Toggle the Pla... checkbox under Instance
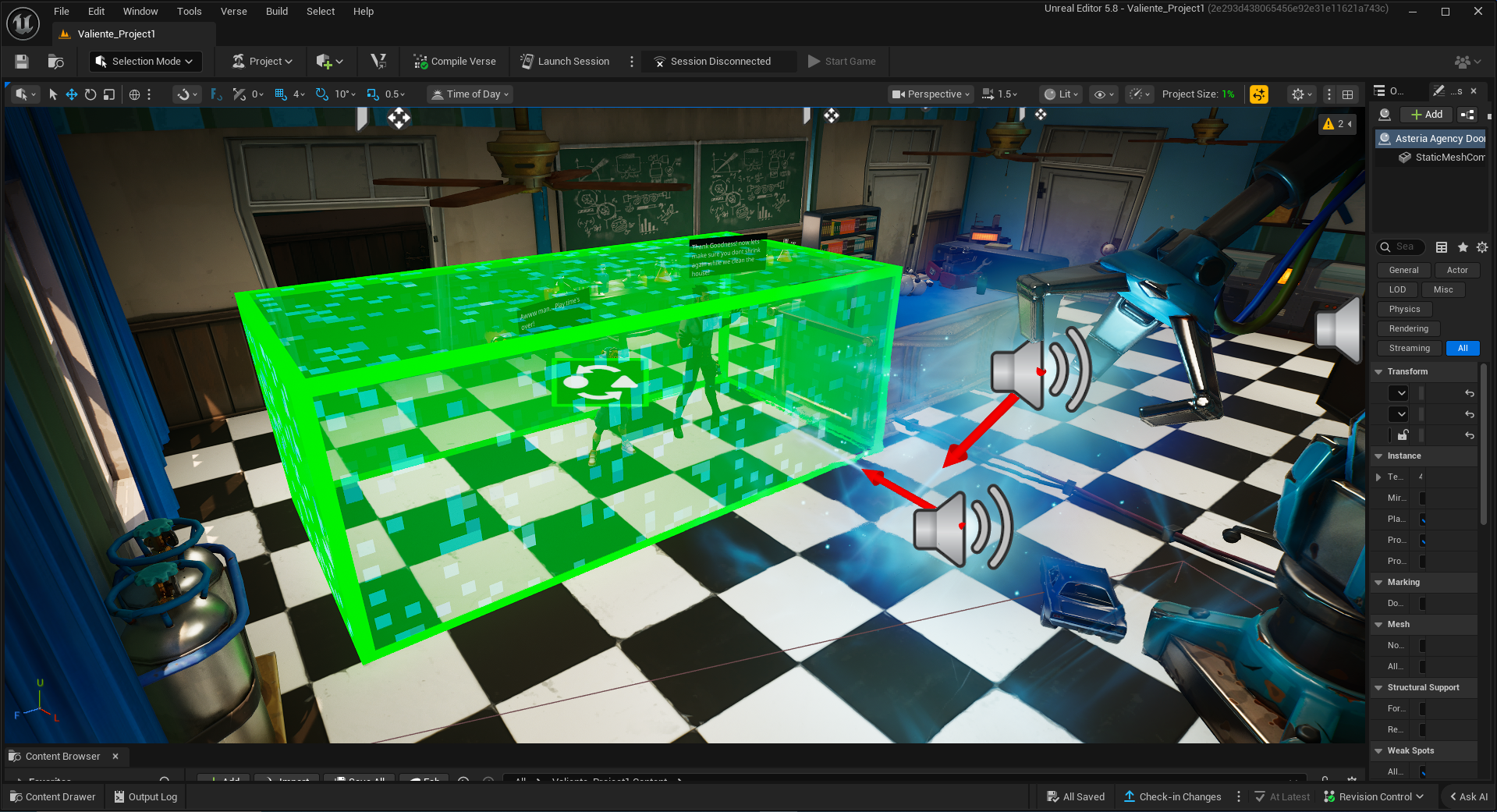The image size is (1497, 812). pos(1422,519)
